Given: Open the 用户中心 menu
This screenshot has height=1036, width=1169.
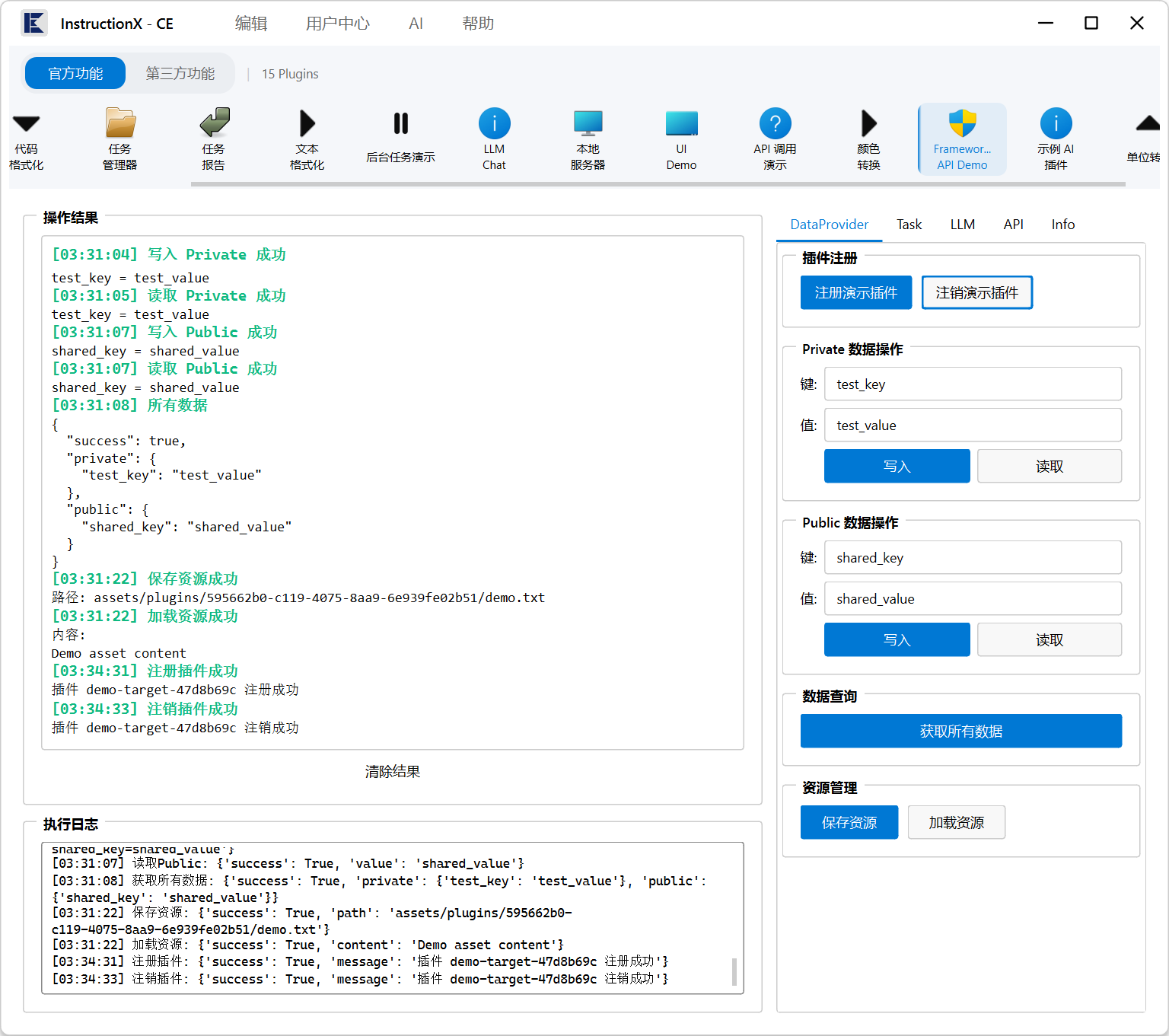Looking at the screenshot, I should pyautogui.click(x=338, y=24).
